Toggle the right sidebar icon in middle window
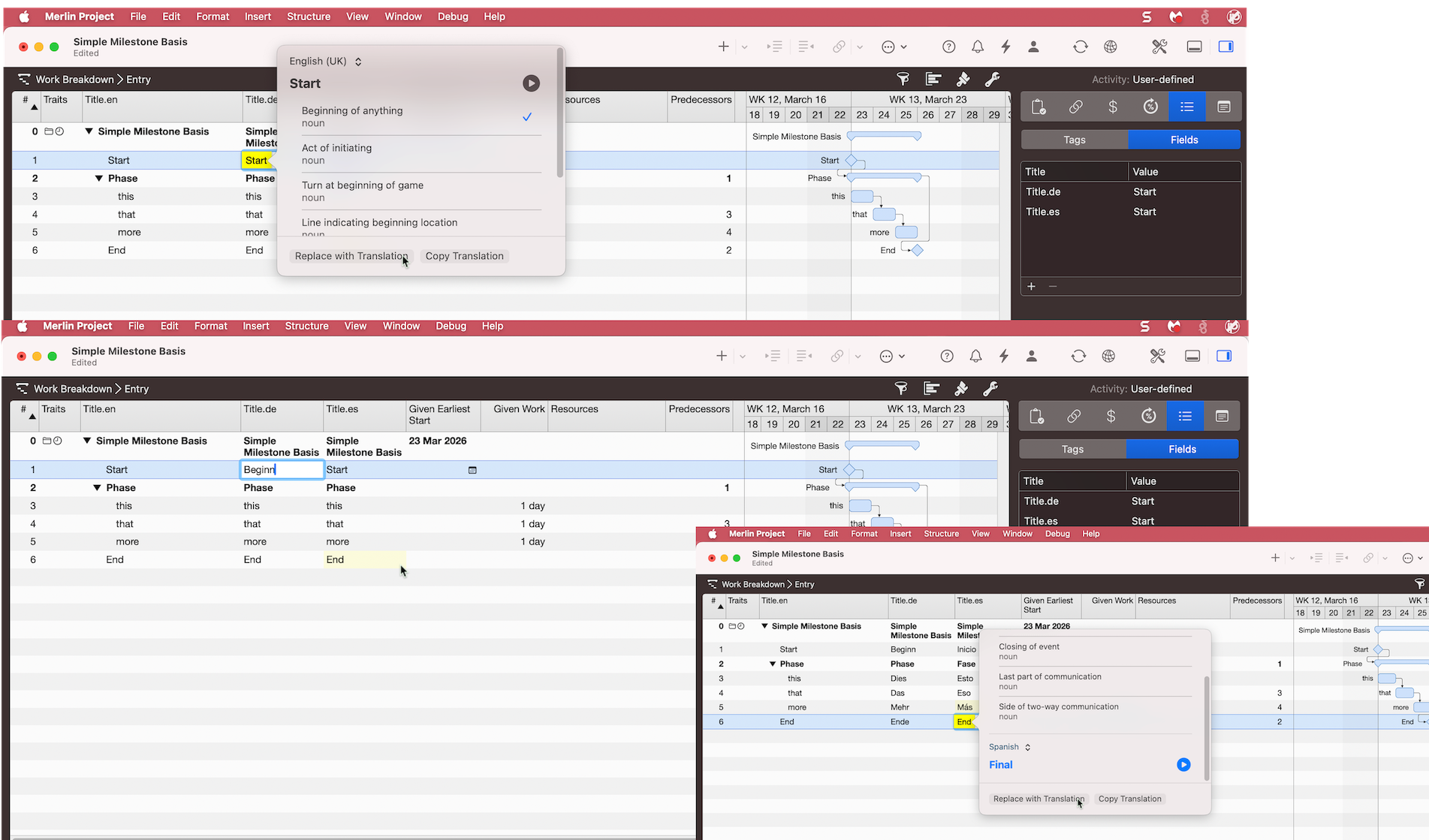The height and width of the screenshot is (840, 1429). click(x=1224, y=356)
